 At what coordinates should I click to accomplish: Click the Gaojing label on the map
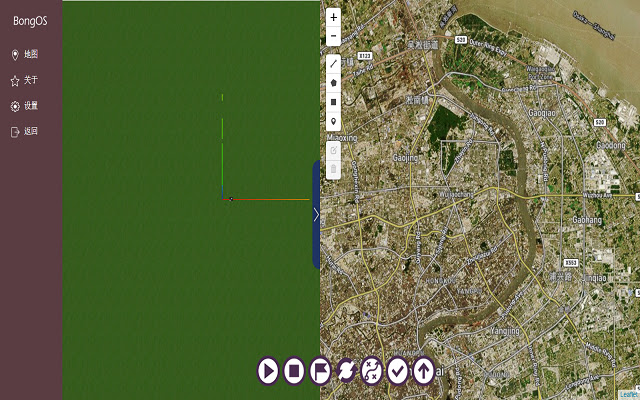[x=405, y=158]
